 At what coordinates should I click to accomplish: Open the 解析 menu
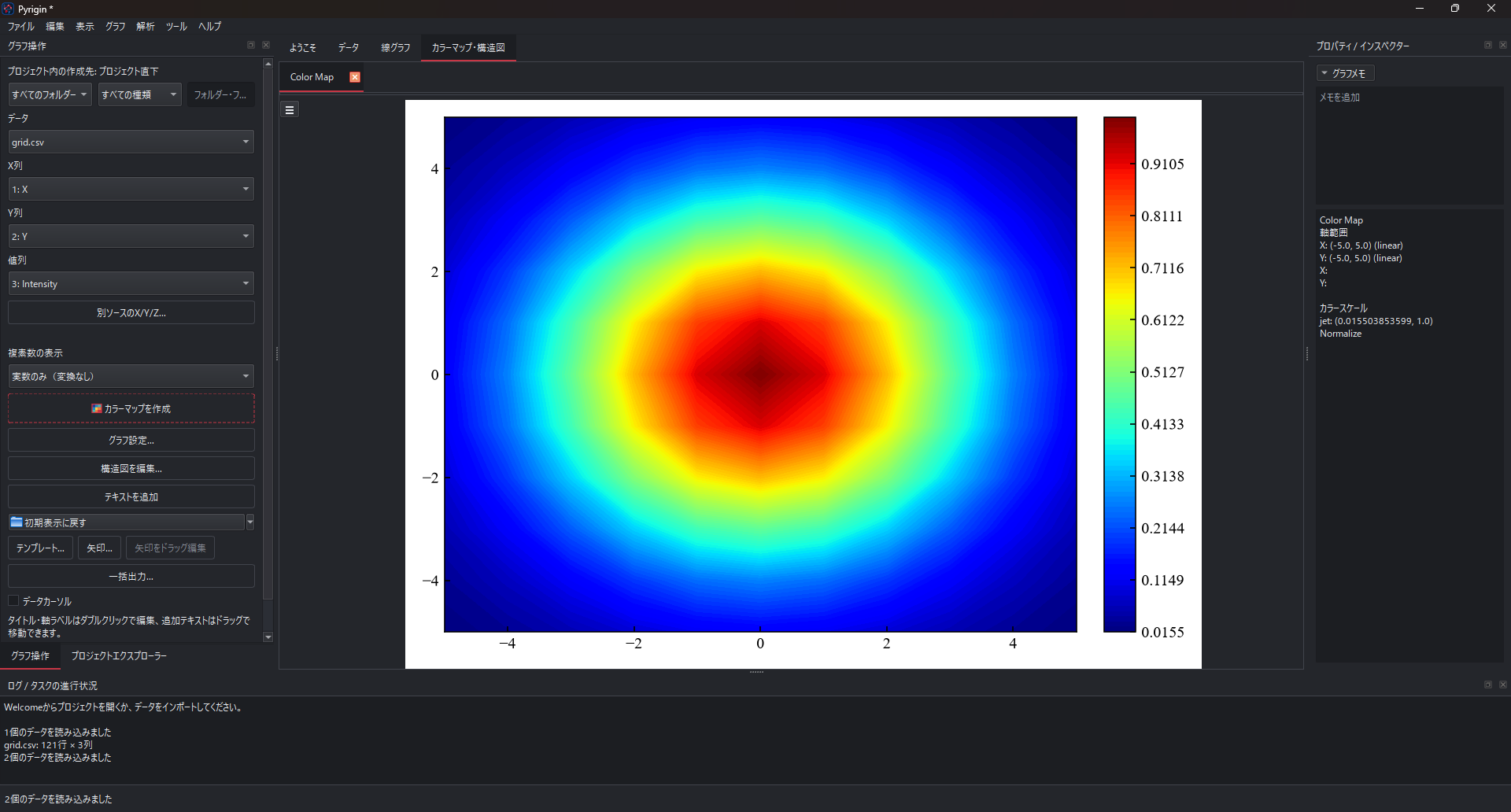pyautogui.click(x=146, y=27)
